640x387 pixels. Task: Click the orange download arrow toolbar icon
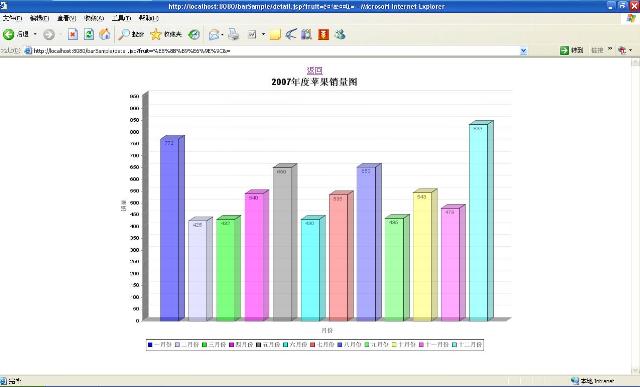pyautogui.click(x=323, y=35)
